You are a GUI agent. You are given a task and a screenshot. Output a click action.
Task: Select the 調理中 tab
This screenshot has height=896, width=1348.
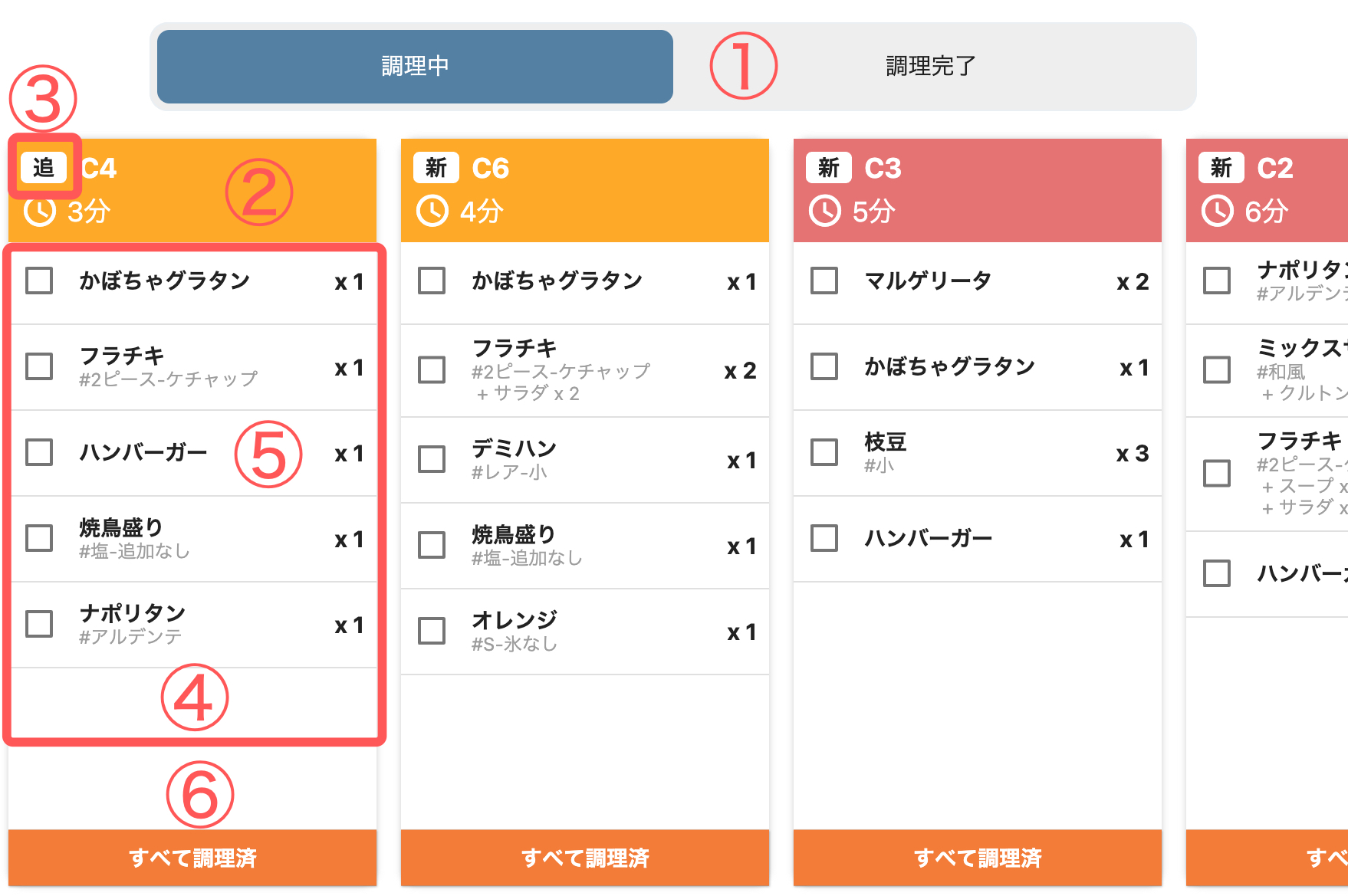point(415,67)
